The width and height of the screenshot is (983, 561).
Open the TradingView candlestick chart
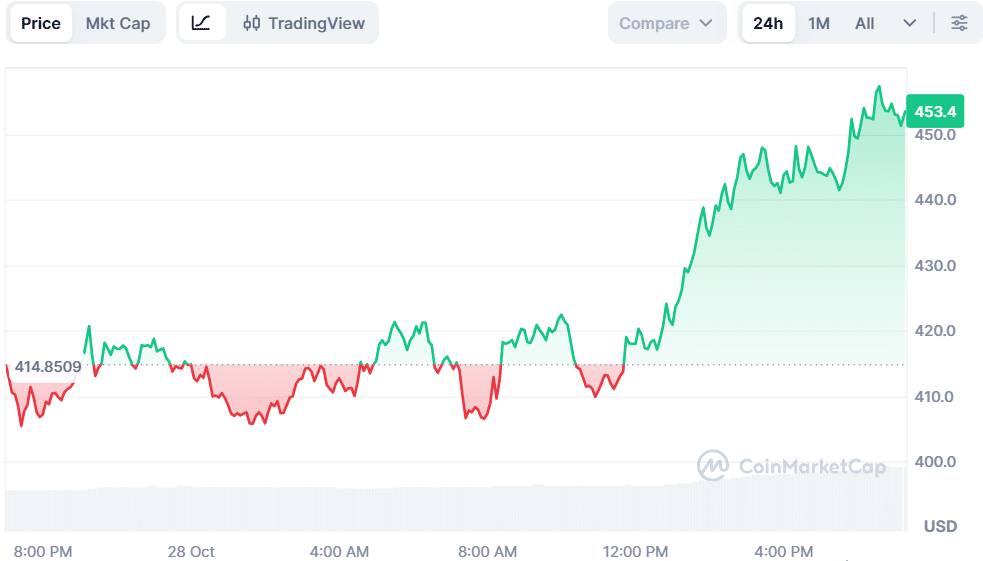pyautogui.click(x=304, y=23)
